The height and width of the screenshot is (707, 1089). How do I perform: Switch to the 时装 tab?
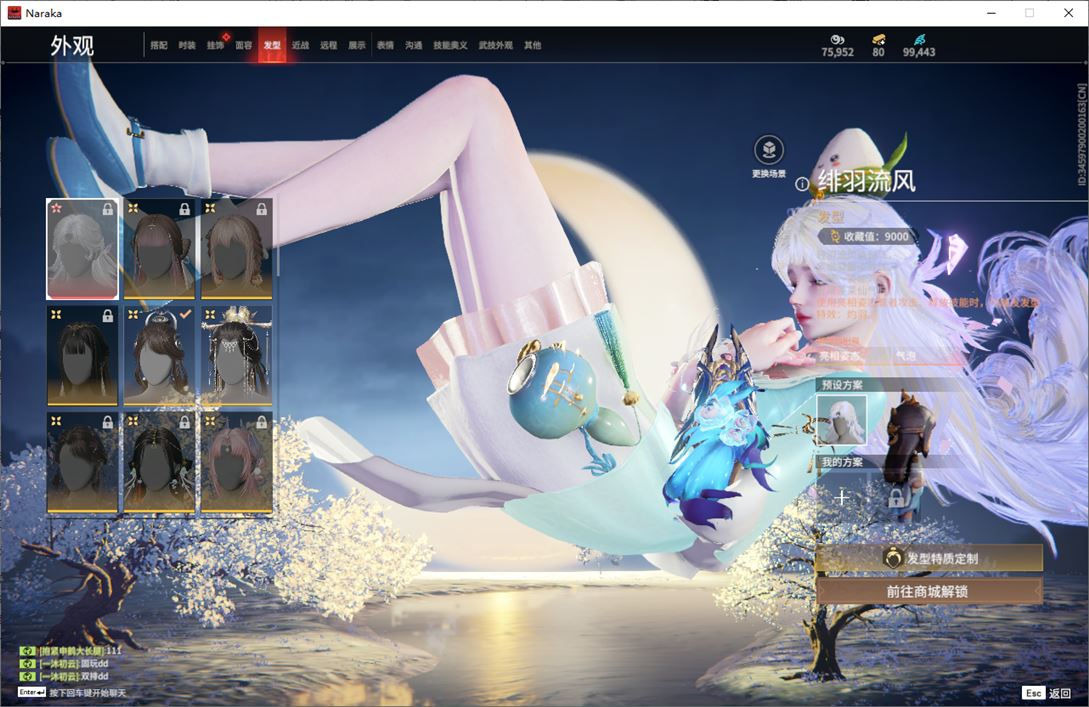187,45
